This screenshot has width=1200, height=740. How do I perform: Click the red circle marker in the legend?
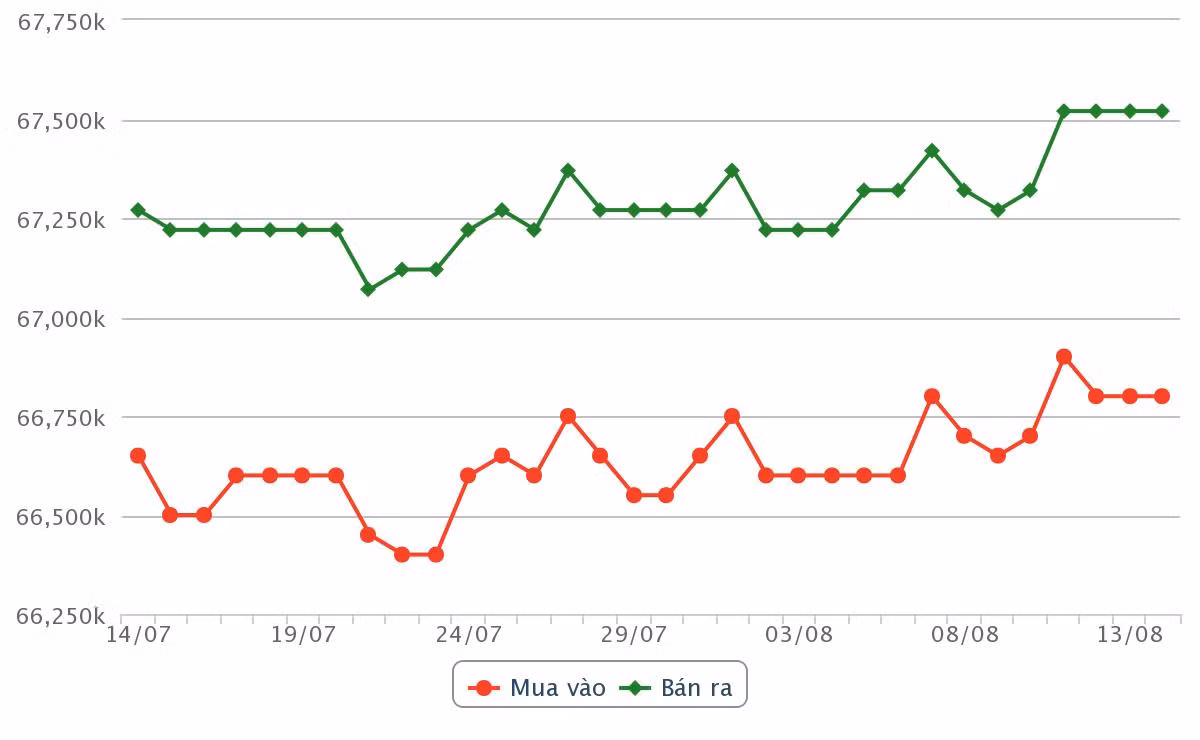(x=486, y=688)
